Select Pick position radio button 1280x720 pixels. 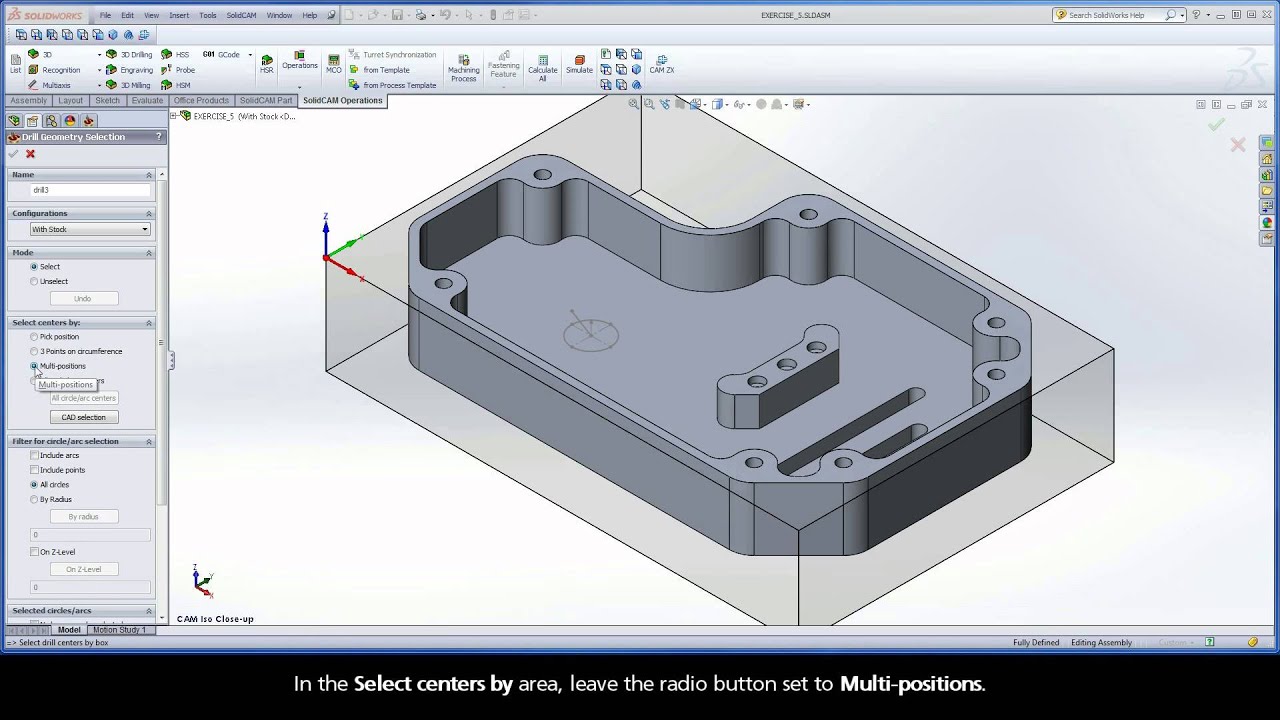point(34,337)
